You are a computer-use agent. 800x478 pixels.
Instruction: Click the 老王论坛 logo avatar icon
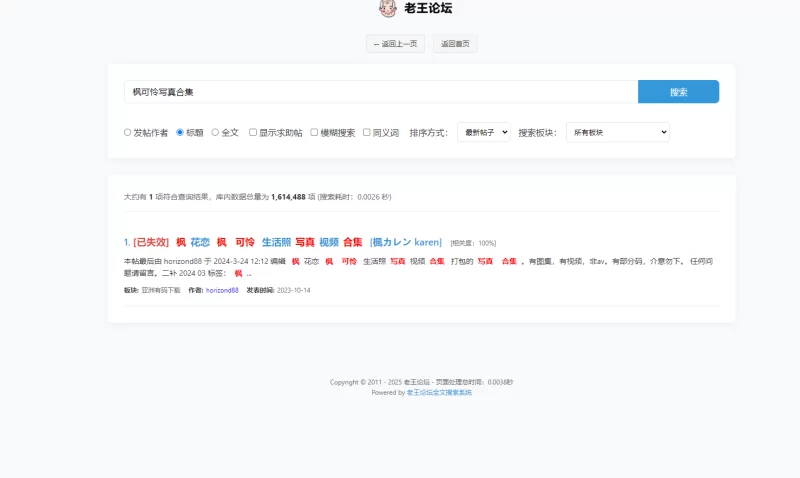(388, 9)
